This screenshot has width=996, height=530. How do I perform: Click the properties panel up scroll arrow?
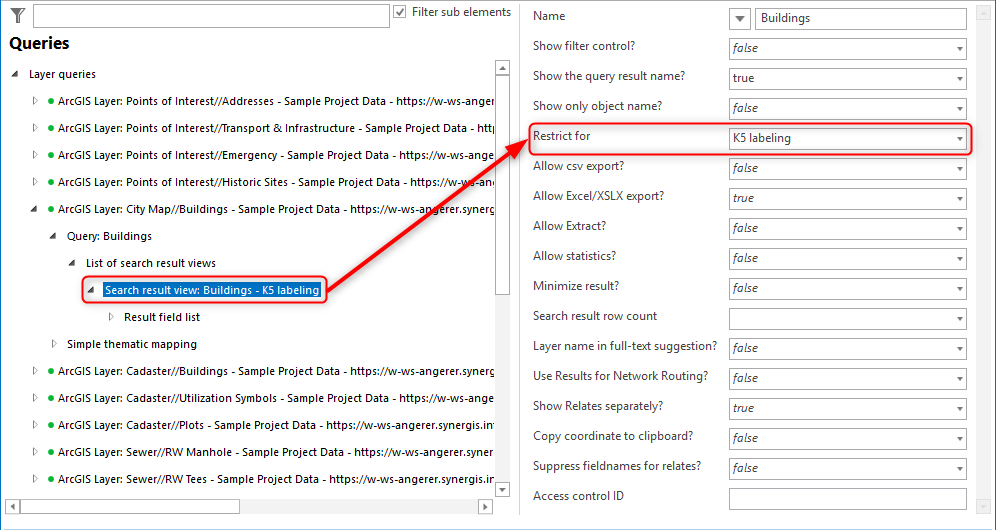981,13
